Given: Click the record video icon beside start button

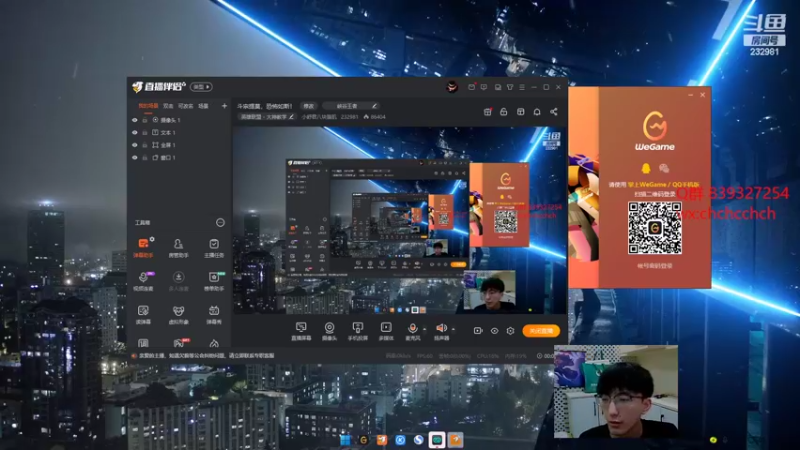Looking at the screenshot, I should pos(478,331).
